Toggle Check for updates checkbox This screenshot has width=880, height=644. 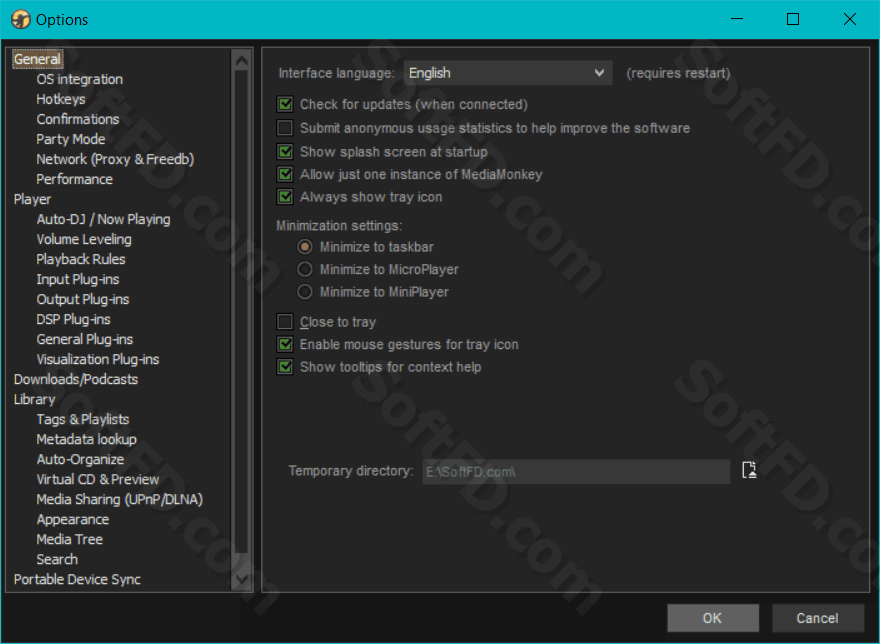(x=285, y=104)
